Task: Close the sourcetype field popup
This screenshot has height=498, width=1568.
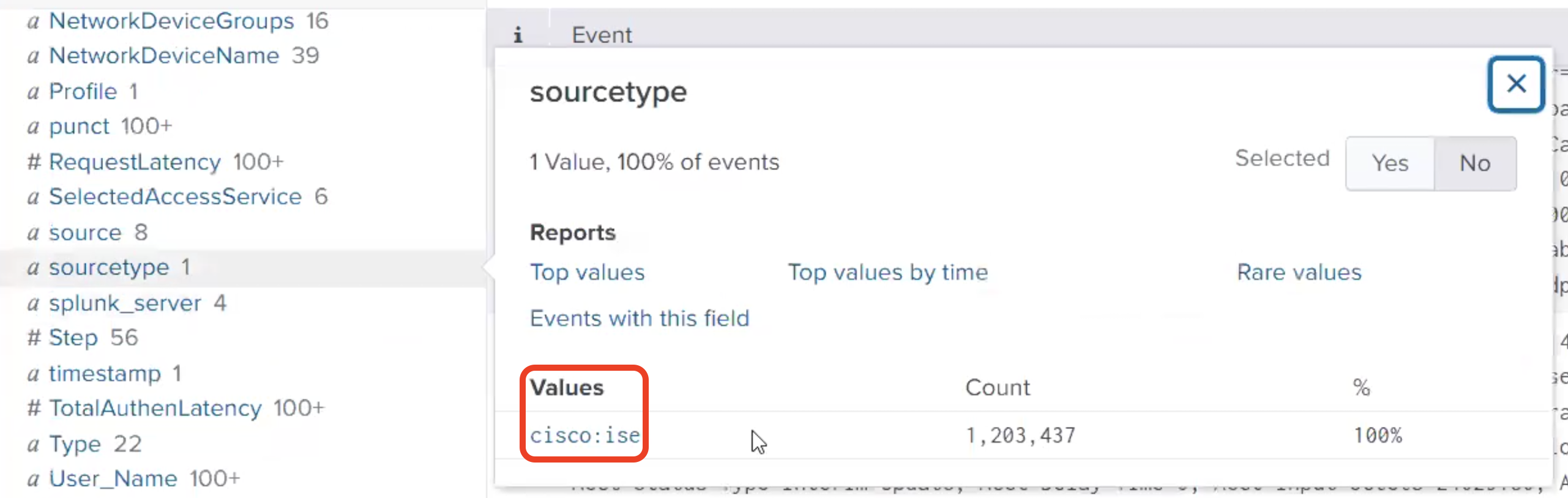Action: coord(1515,84)
